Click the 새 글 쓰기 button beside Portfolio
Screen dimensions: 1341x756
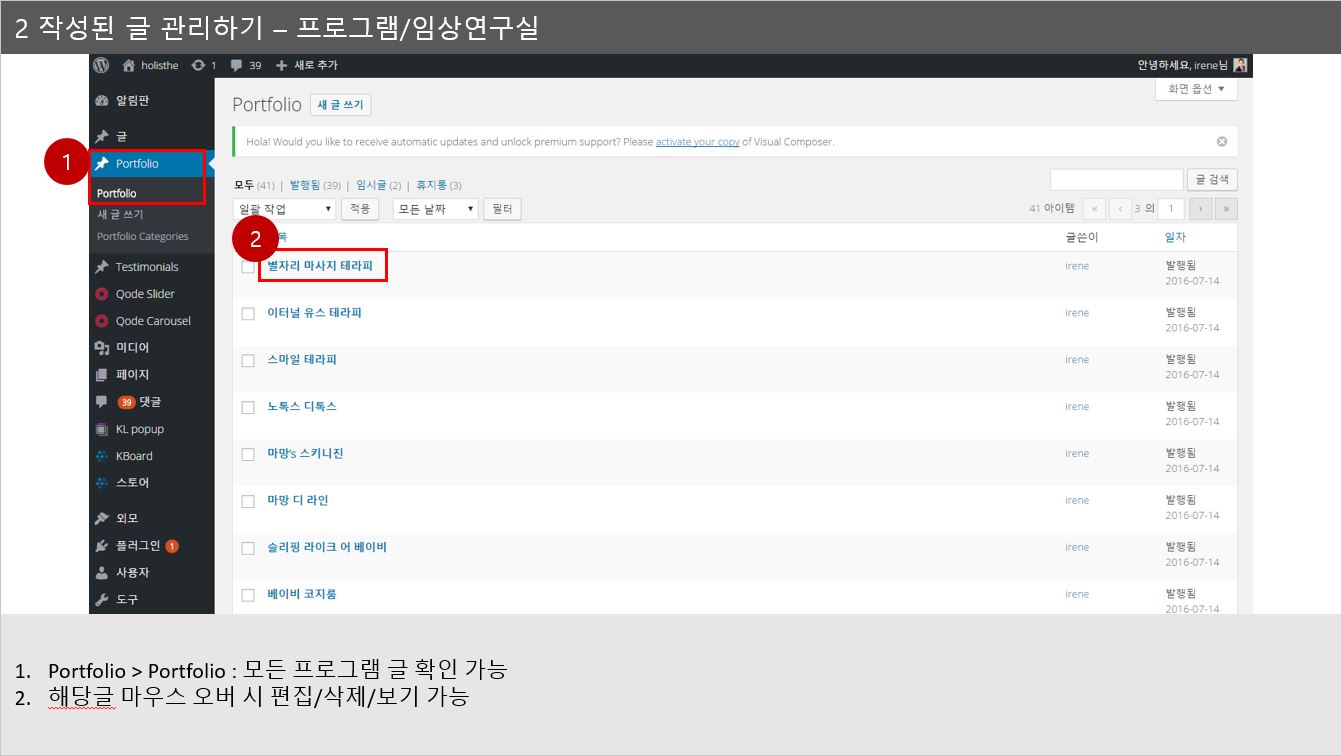click(x=341, y=105)
